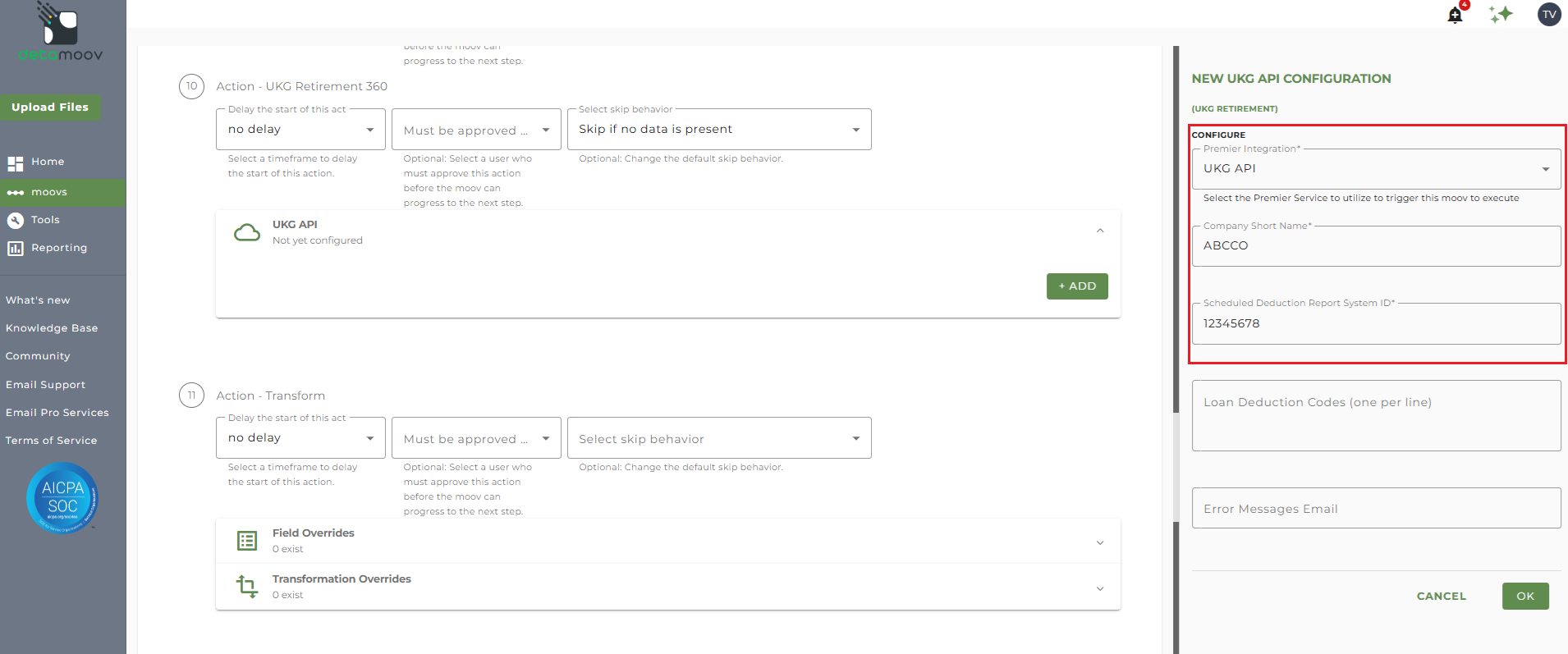
Task: Click the Field Overrides list icon
Action: (247, 541)
